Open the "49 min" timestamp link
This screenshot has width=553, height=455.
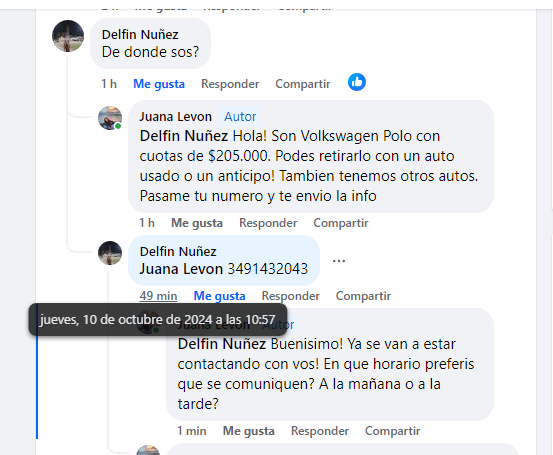pyautogui.click(x=158, y=296)
